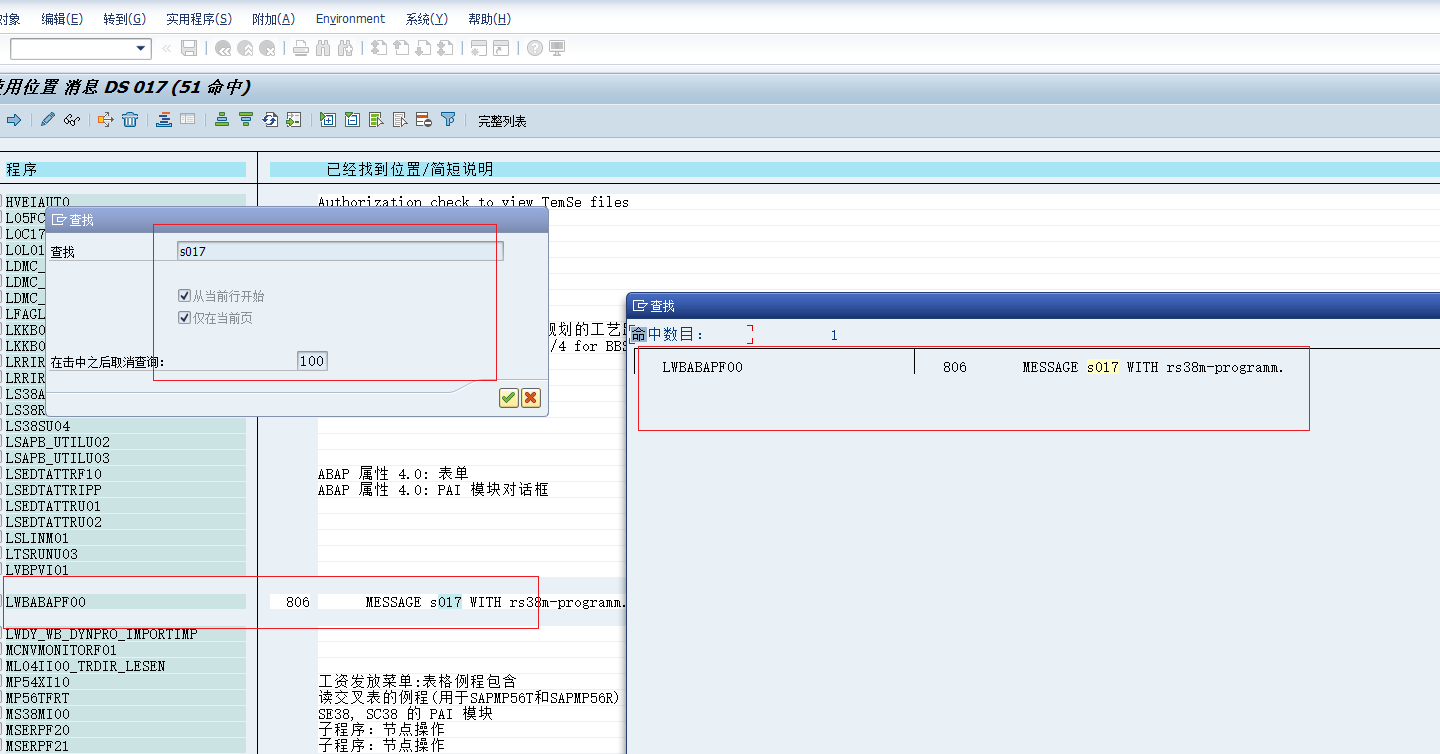
Task: Go to previous page icon
Action: tap(401, 48)
